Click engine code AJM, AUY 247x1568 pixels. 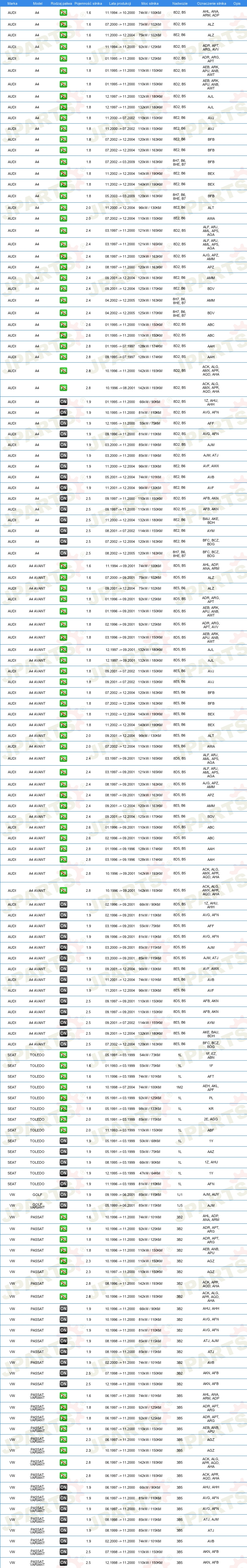(x=211, y=1195)
